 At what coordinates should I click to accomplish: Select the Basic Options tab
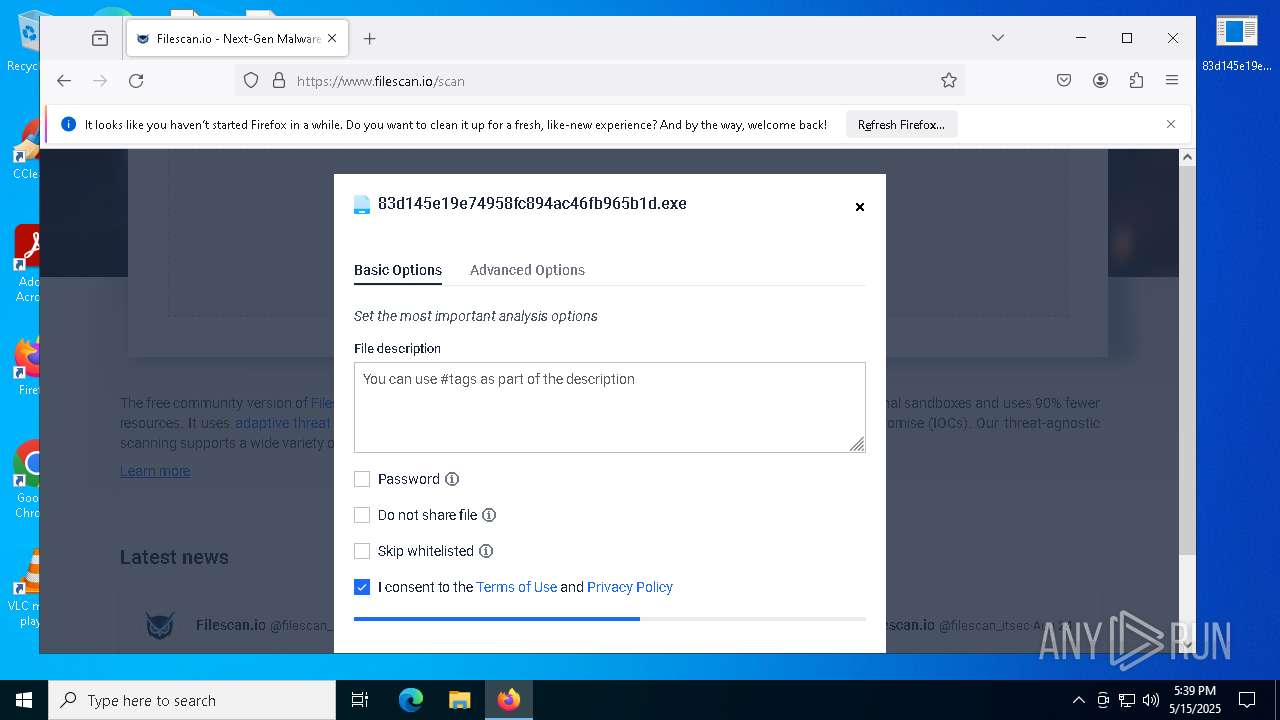pos(398,270)
